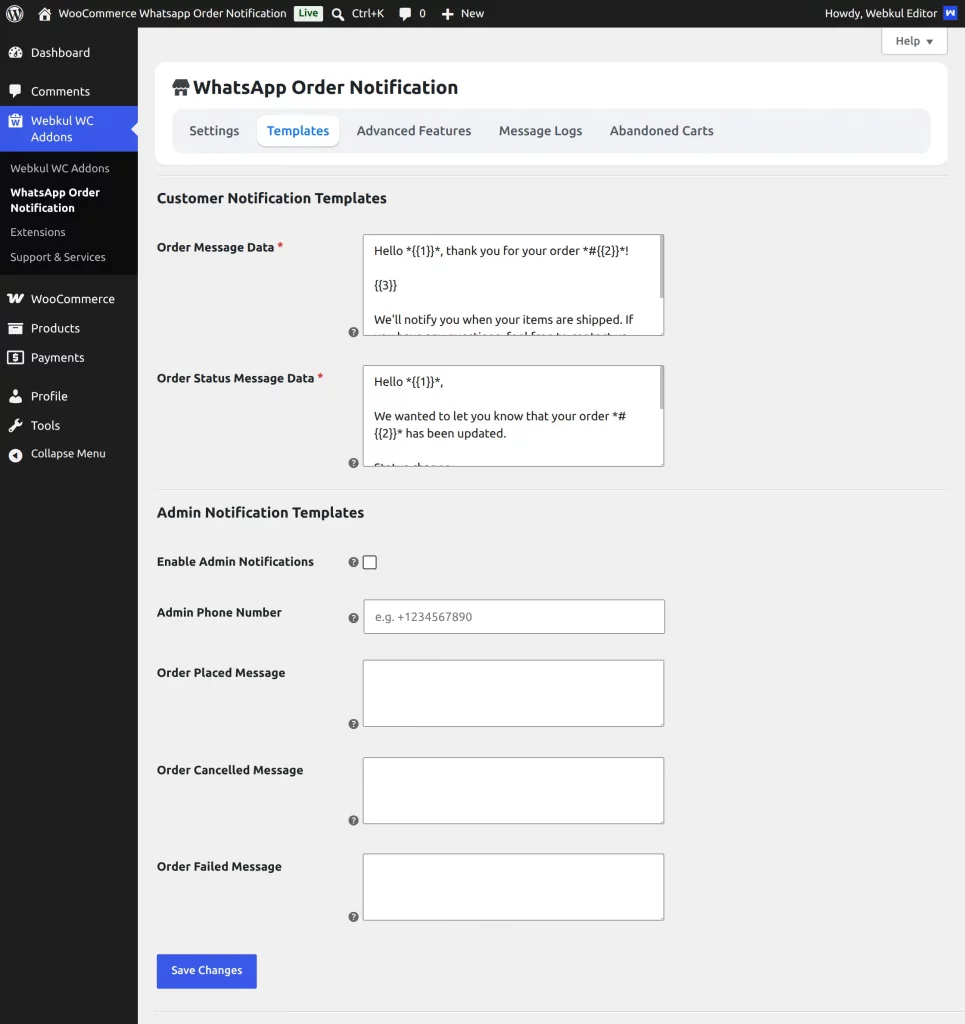This screenshot has height=1024, width=965.
Task: Open the comments bubble in the admin bar
Action: (405, 14)
